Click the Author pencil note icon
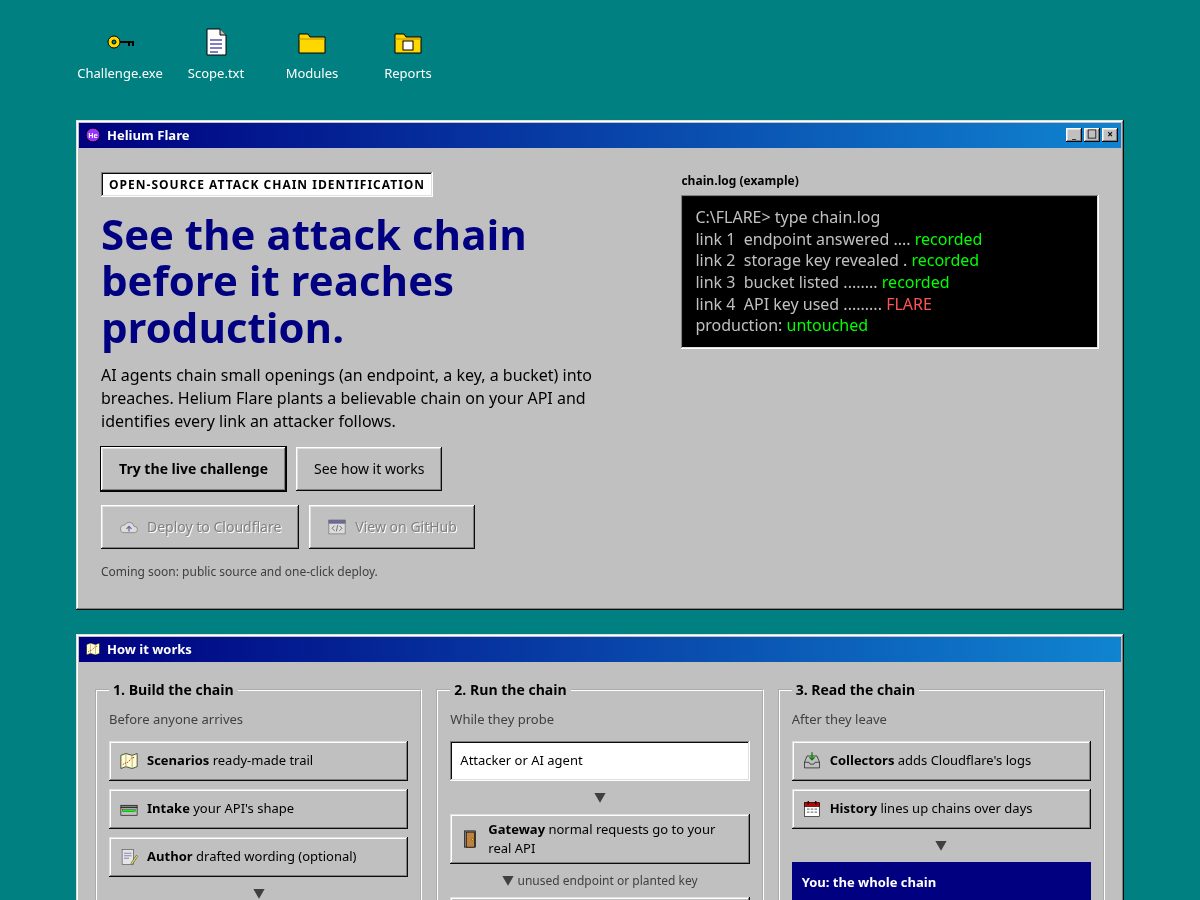Viewport: 1200px width, 900px height. coord(129,857)
